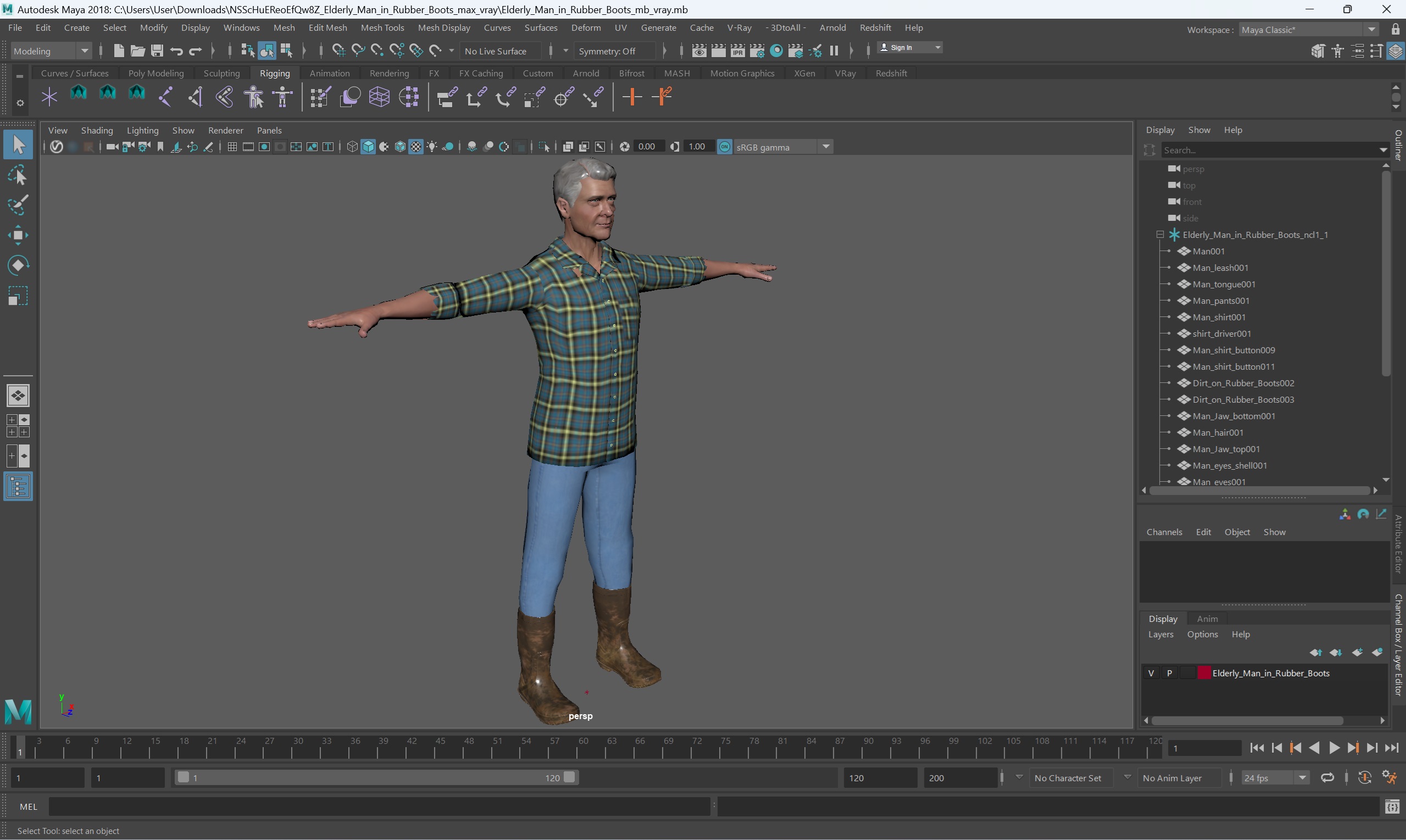Select the Select Tool arrow in toolbox

click(x=18, y=145)
